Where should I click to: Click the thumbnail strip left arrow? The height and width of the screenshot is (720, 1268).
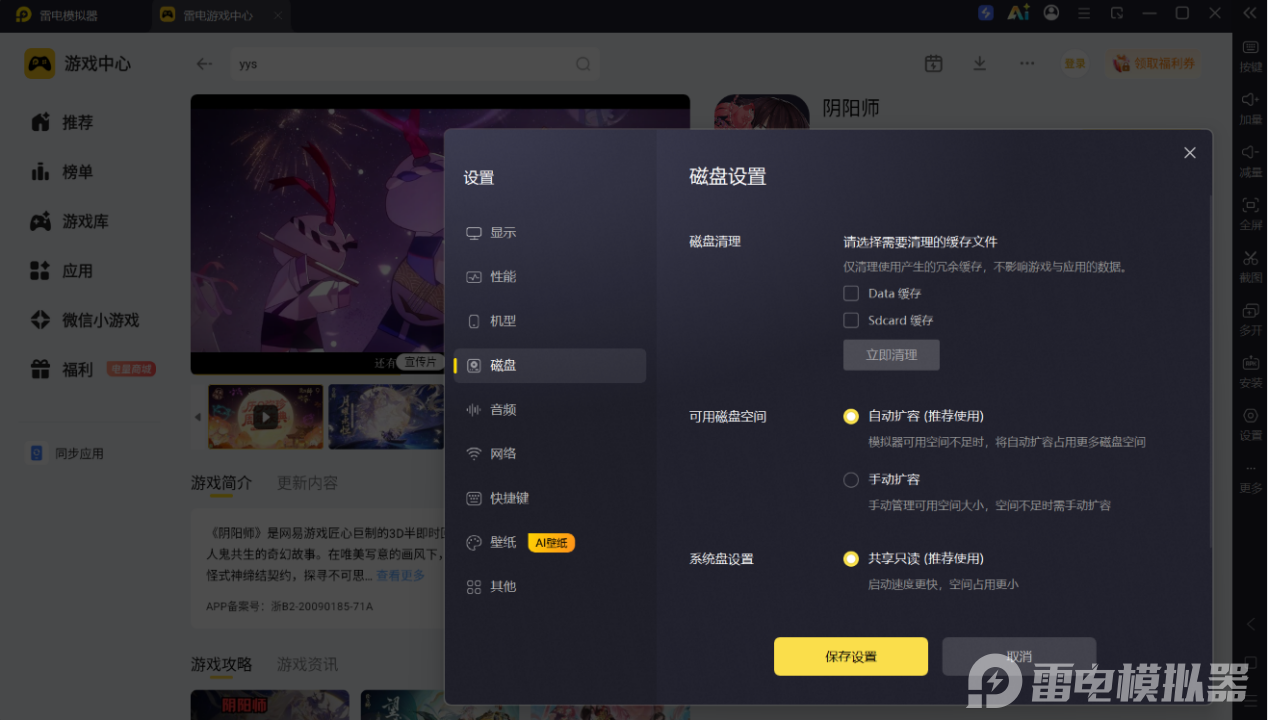[197, 416]
